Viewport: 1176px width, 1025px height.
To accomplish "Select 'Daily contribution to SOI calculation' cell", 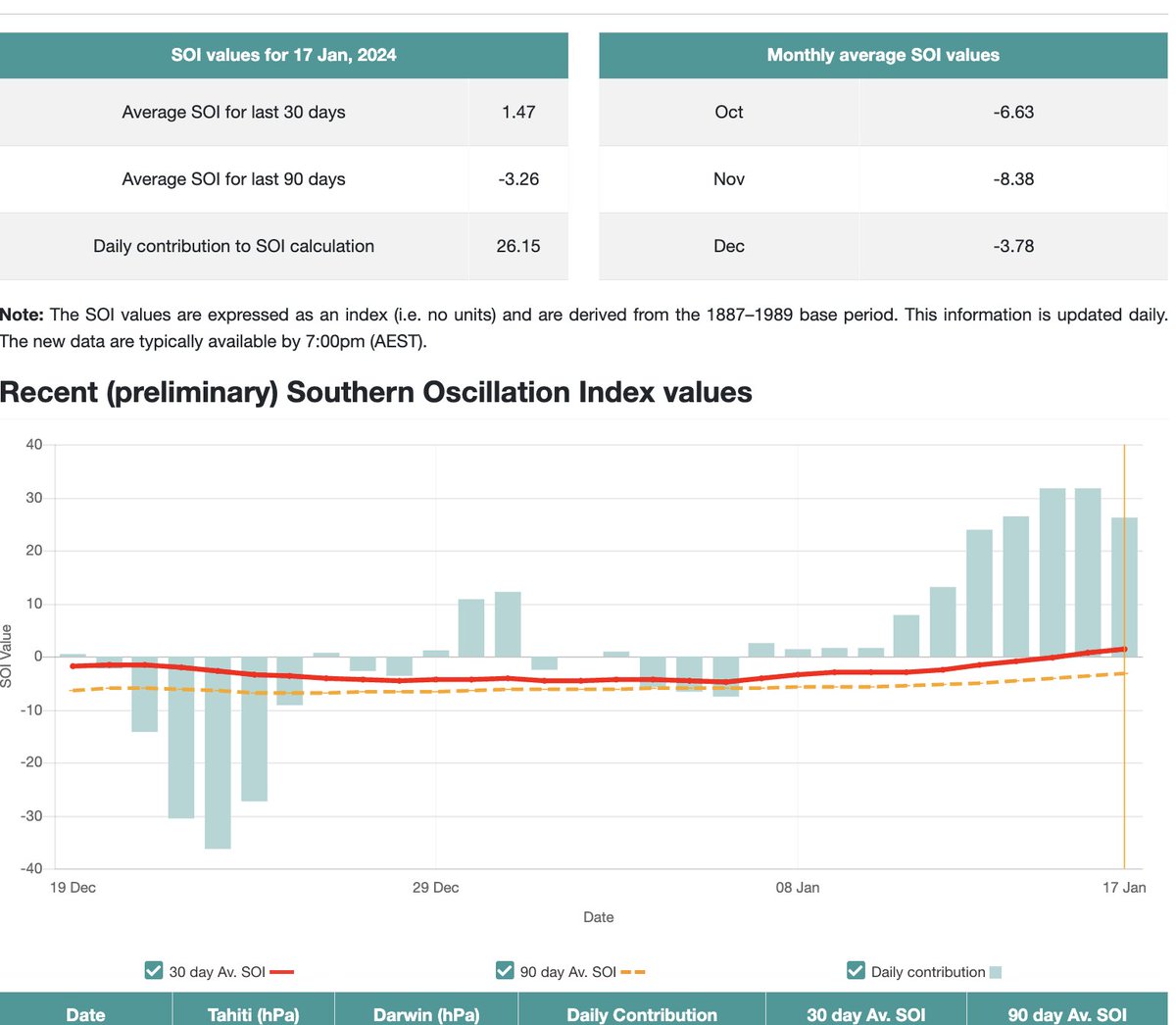I will coord(234,246).
